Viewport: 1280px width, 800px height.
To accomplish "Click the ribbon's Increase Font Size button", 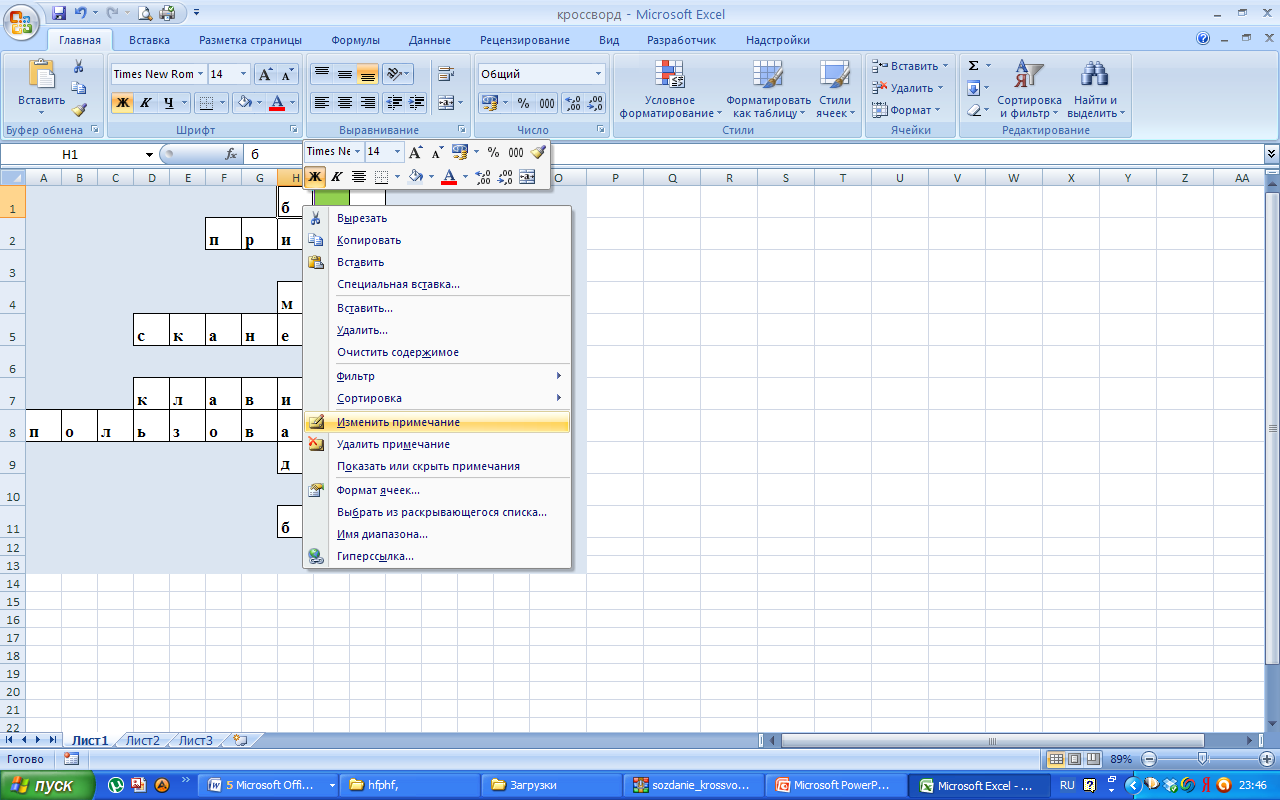I will (x=265, y=74).
